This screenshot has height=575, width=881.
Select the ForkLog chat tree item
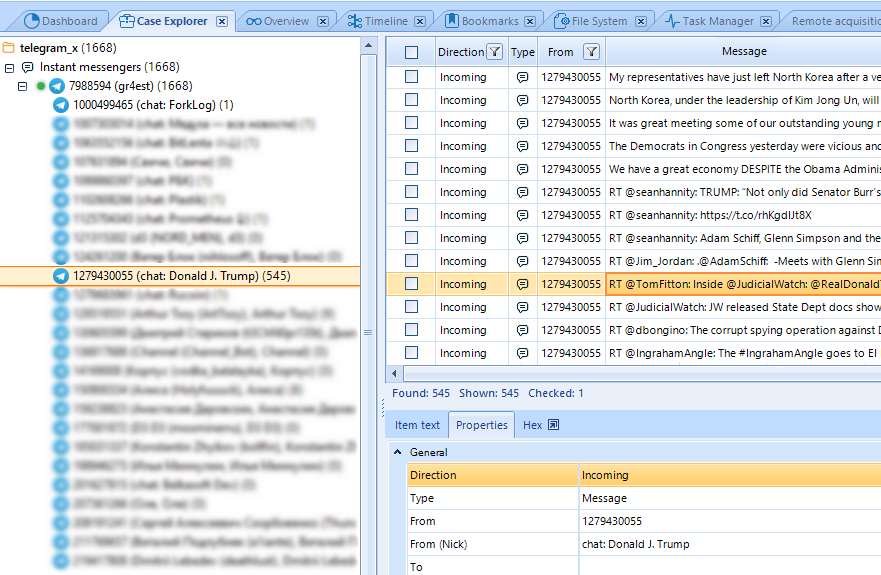coord(153,105)
